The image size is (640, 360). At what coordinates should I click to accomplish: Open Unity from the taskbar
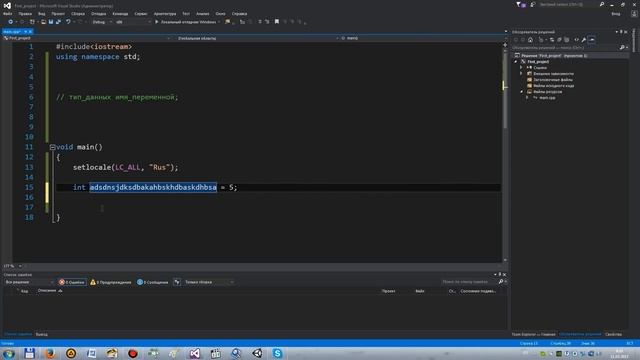[257, 353]
